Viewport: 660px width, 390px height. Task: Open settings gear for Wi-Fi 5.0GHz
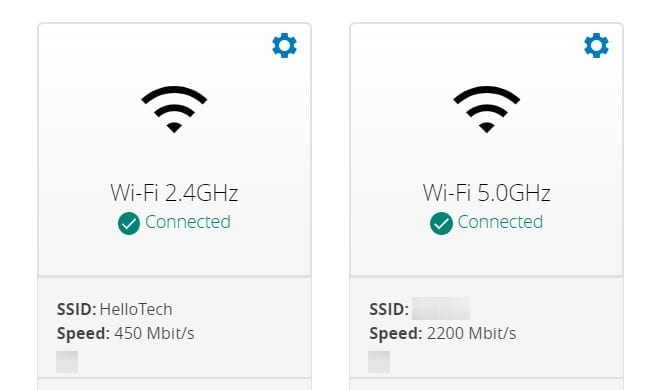596,45
